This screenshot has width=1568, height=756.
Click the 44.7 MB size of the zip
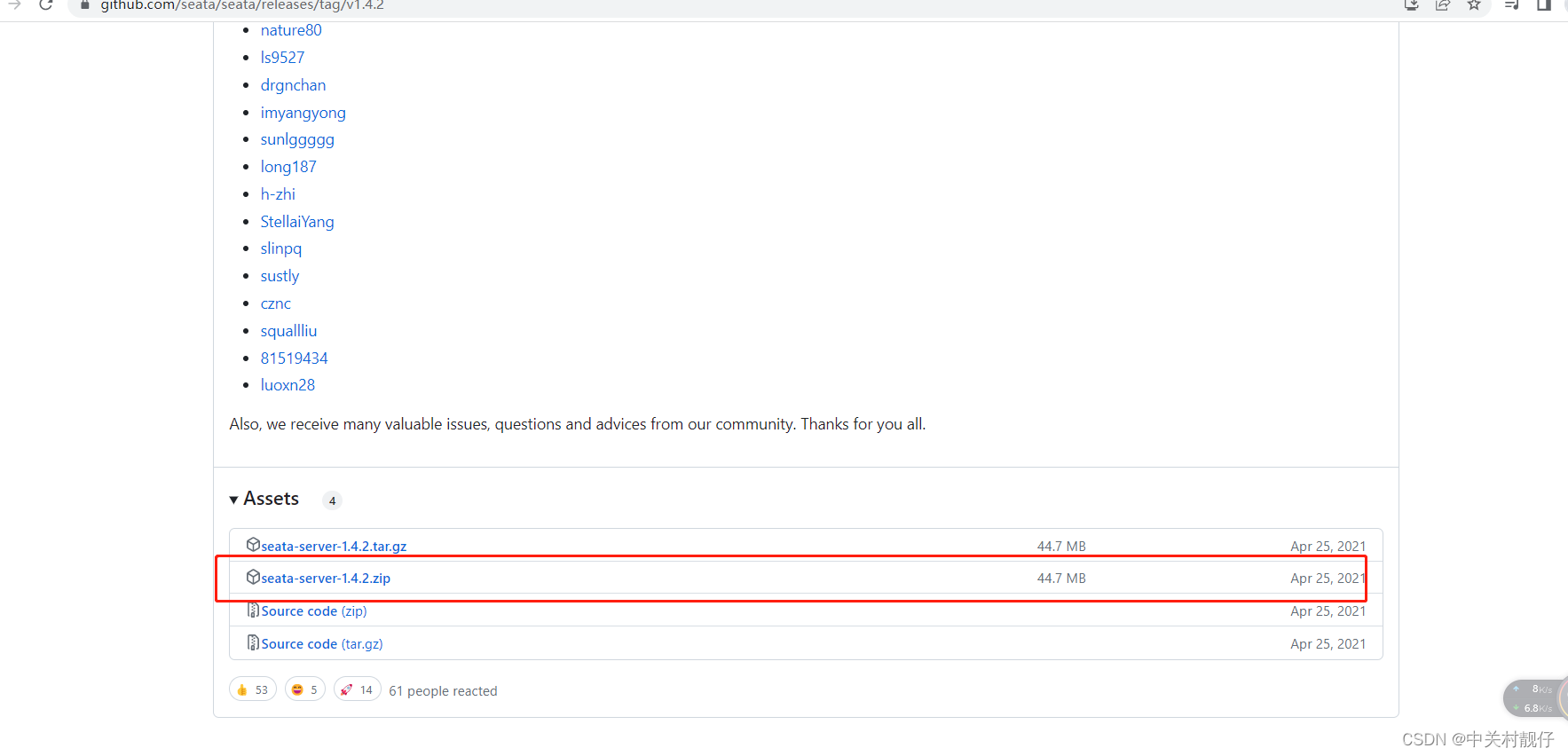coord(1061,579)
